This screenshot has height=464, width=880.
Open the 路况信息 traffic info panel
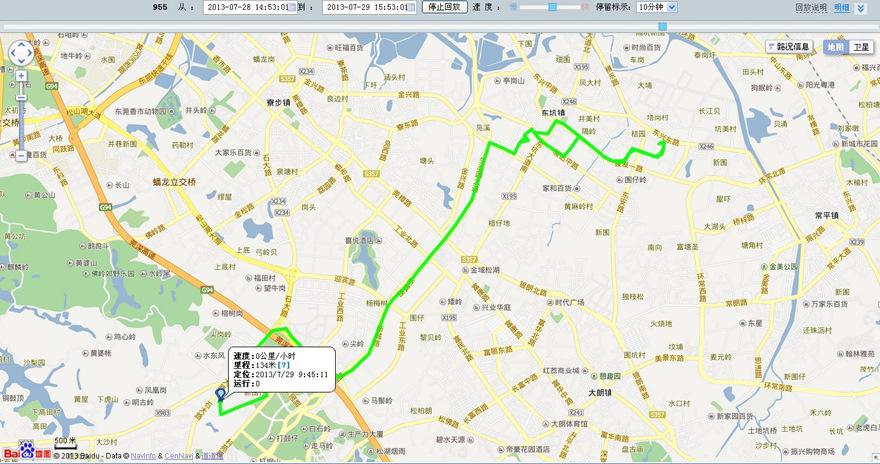coord(790,47)
